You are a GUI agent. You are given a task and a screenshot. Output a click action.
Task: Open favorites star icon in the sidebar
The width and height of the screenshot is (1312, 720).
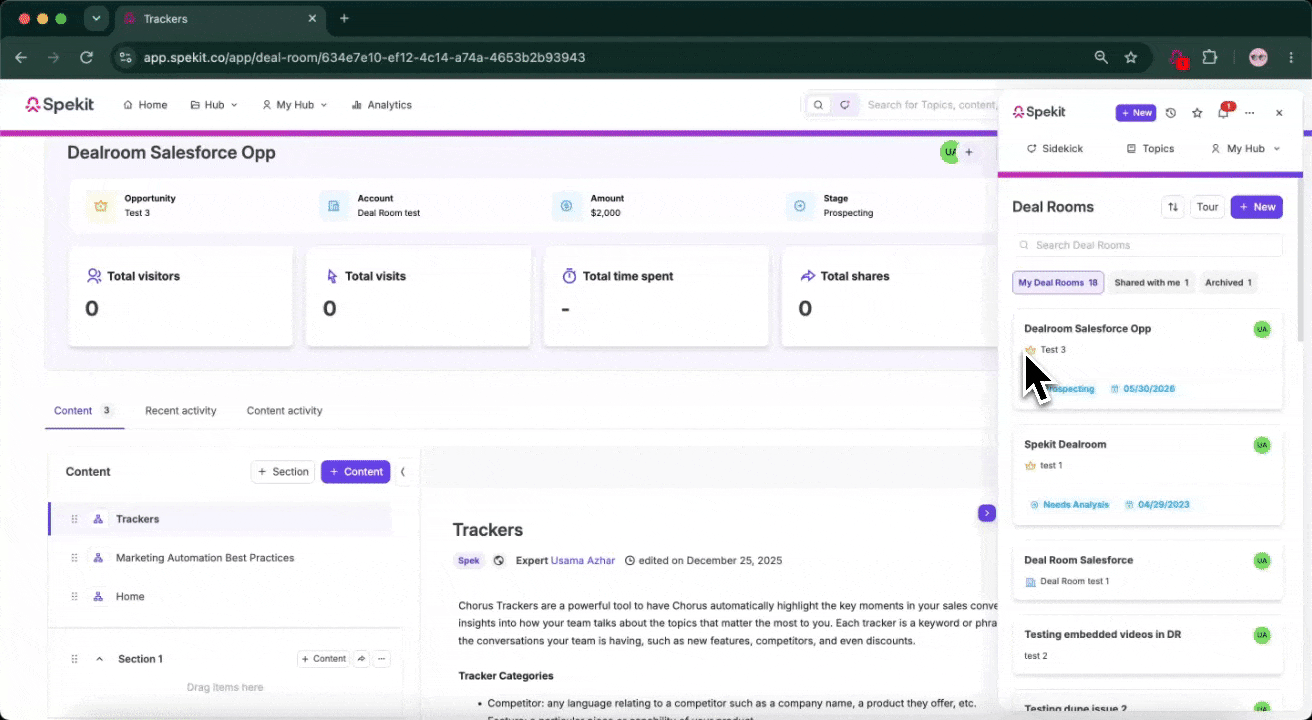point(1197,113)
